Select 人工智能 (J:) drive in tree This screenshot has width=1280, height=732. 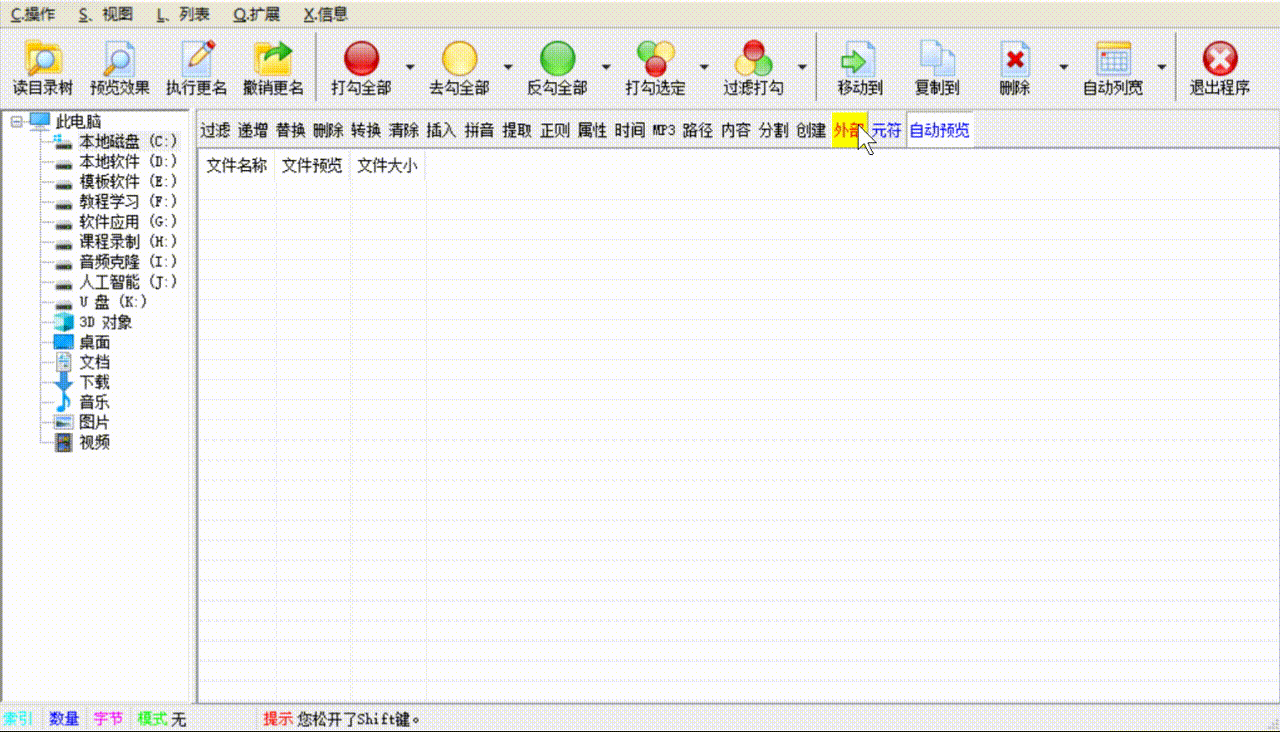(116, 282)
